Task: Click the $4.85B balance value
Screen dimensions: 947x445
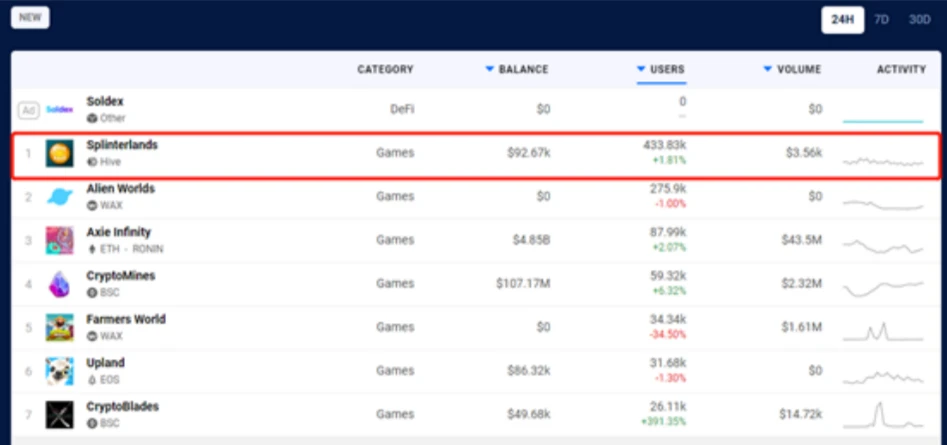Action: point(531,240)
